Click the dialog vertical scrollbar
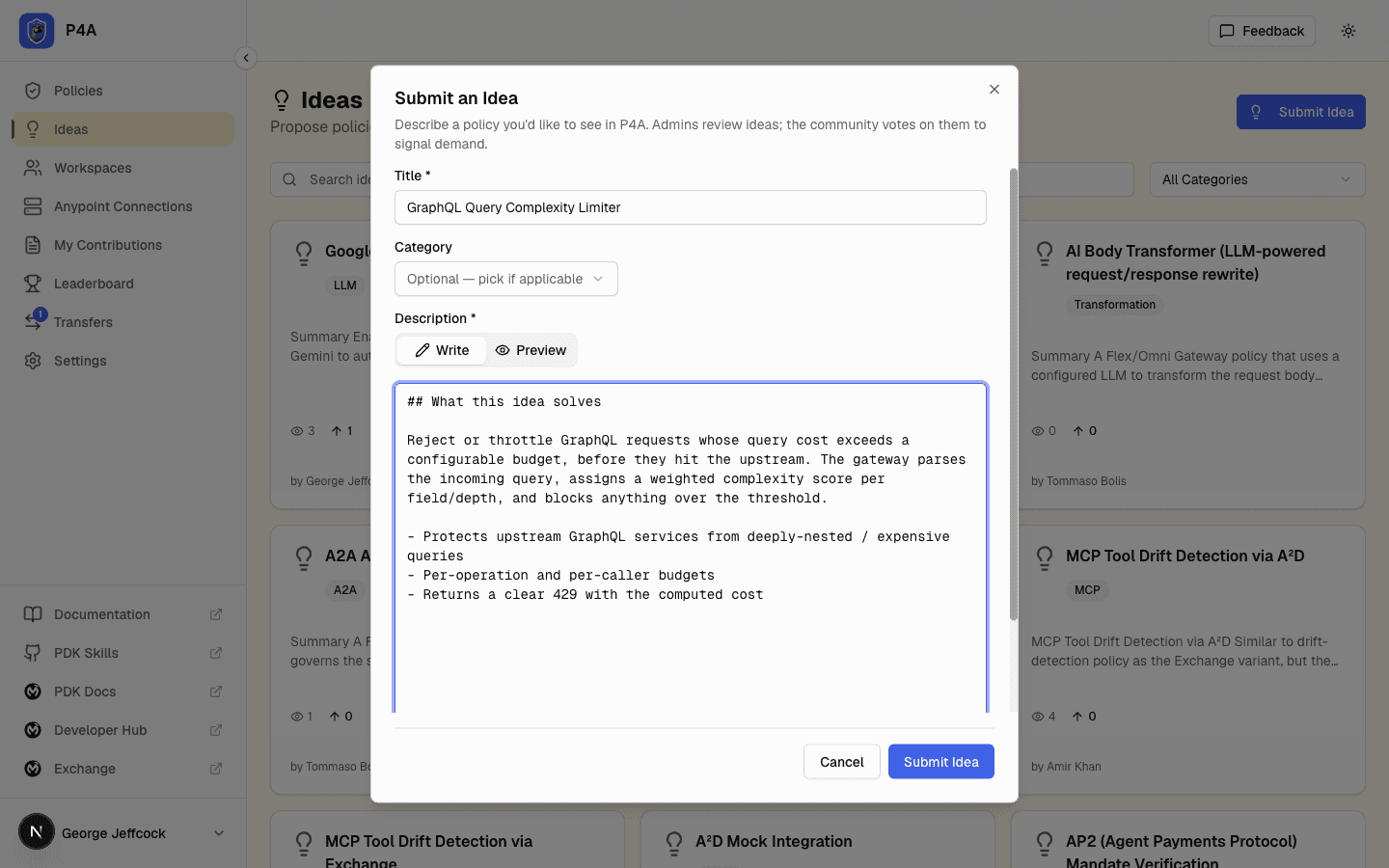The height and width of the screenshot is (868, 1389). 1014,394
